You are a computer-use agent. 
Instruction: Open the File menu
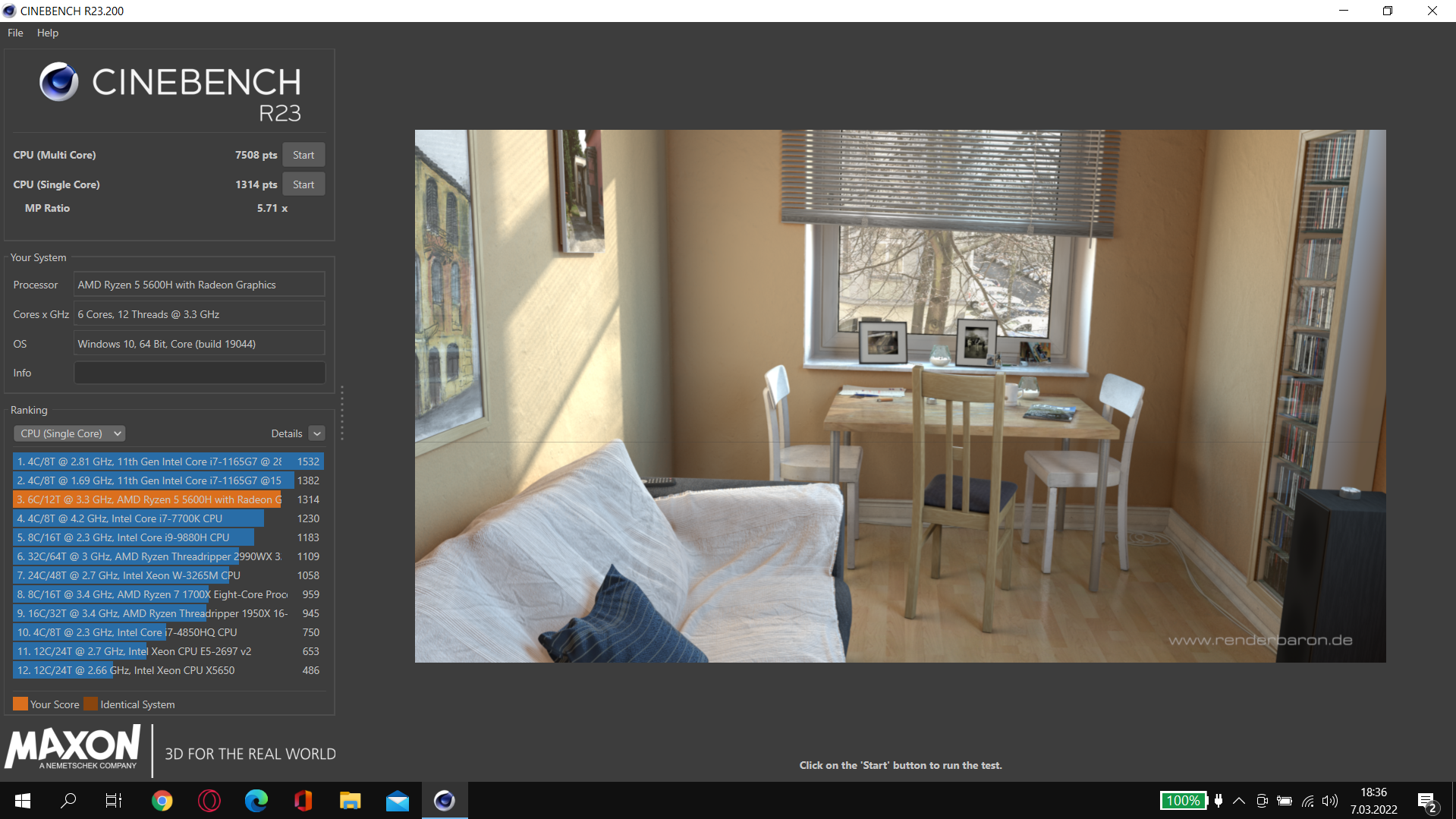click(15, 33)
